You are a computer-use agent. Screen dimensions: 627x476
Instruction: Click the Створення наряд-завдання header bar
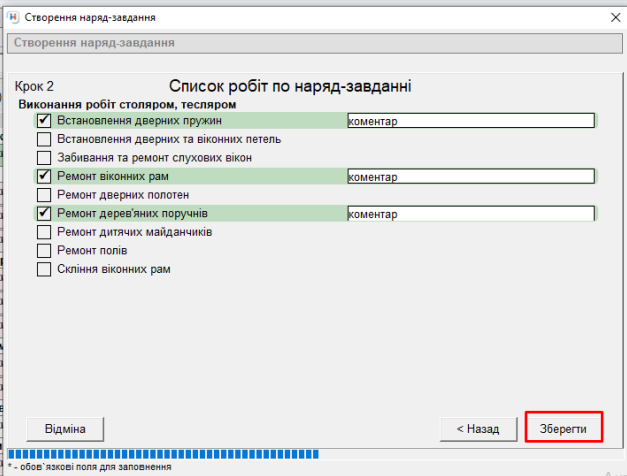(x=313, y=43)
